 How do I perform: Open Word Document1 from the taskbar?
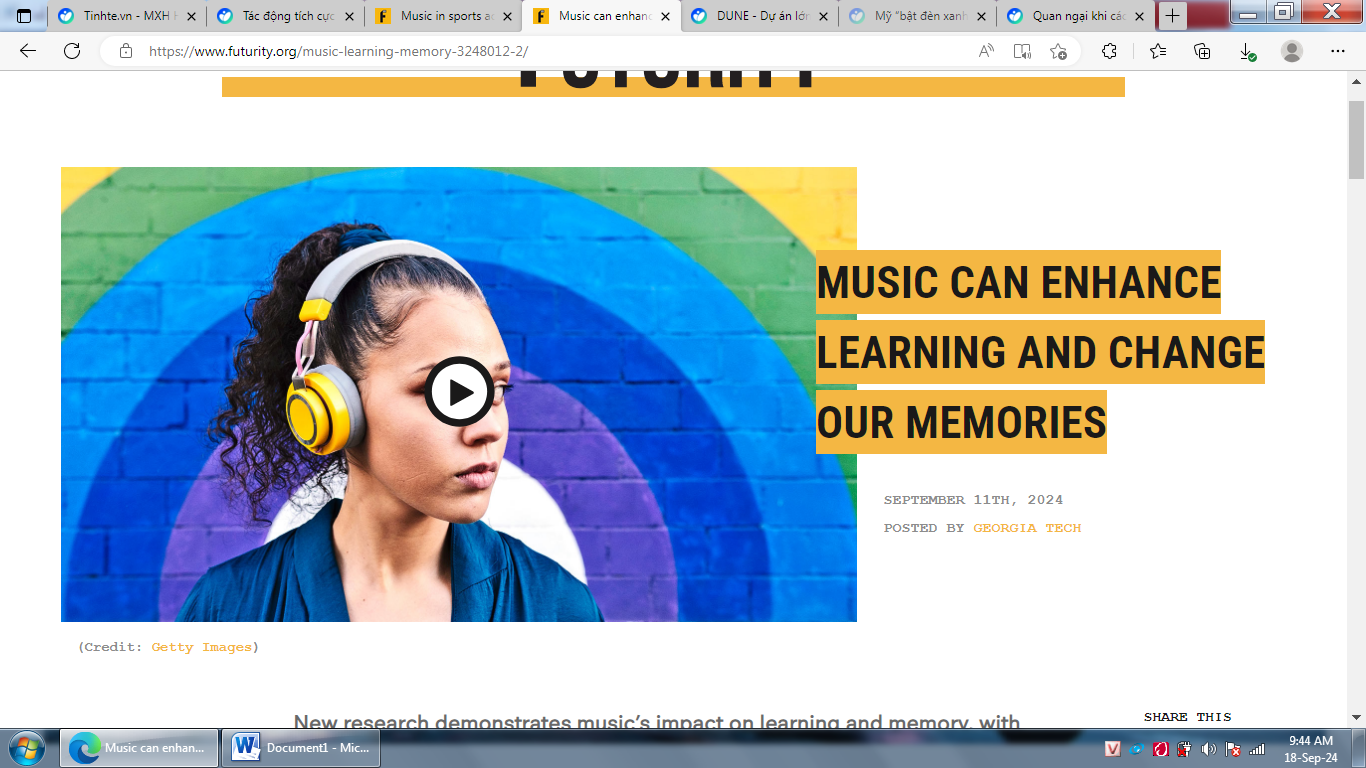(301, 747)
